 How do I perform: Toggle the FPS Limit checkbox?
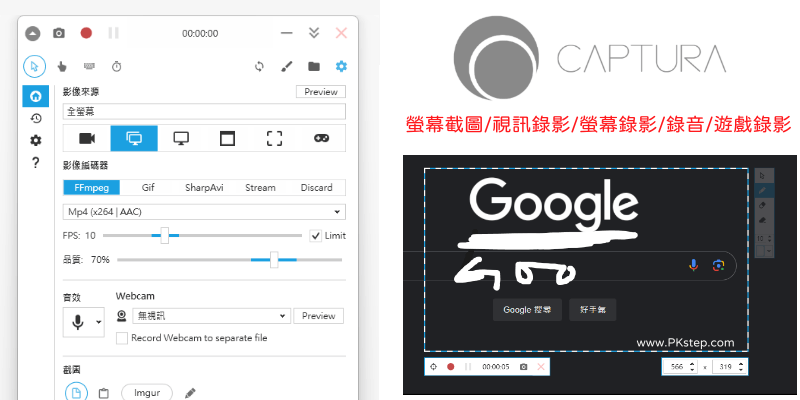click(x=316, y=236)
